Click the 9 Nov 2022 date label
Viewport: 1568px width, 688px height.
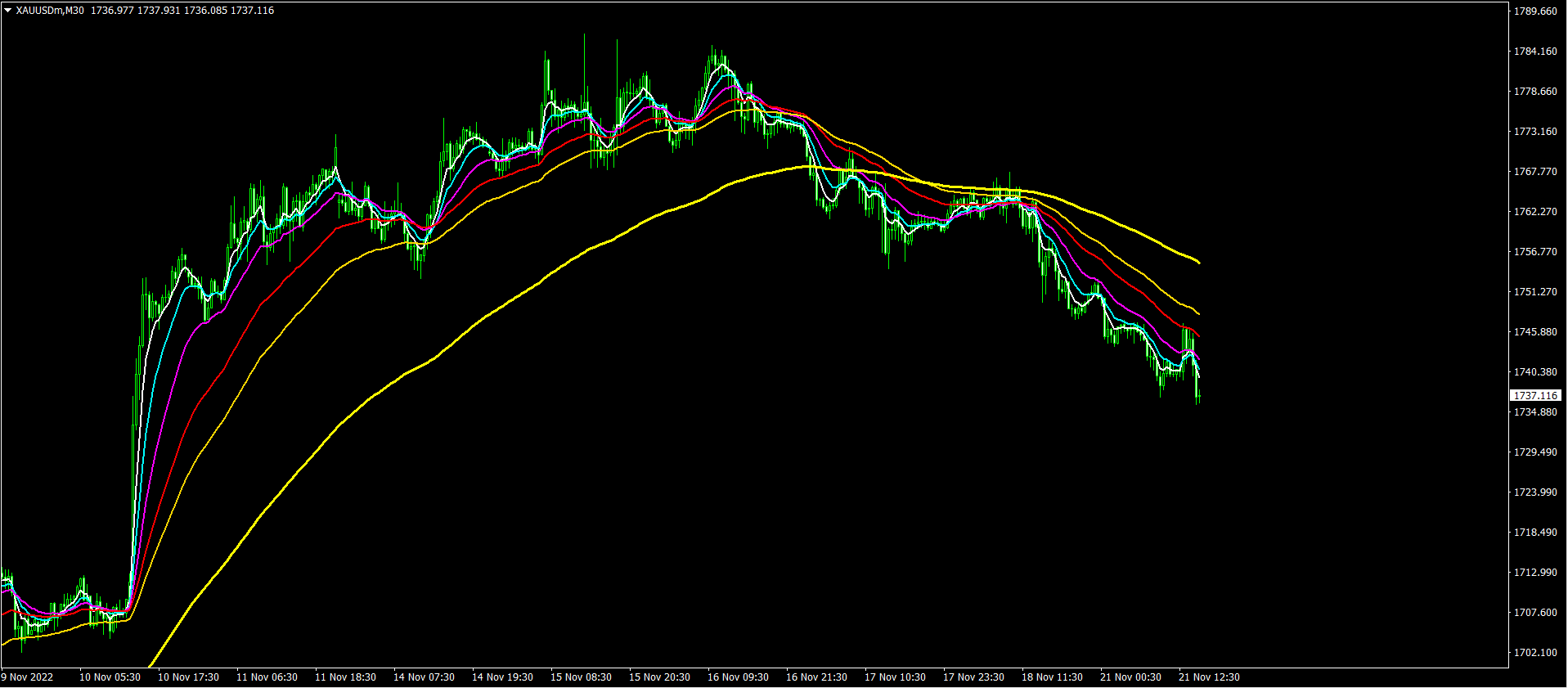pyautogui.click(x=27, y=677)
